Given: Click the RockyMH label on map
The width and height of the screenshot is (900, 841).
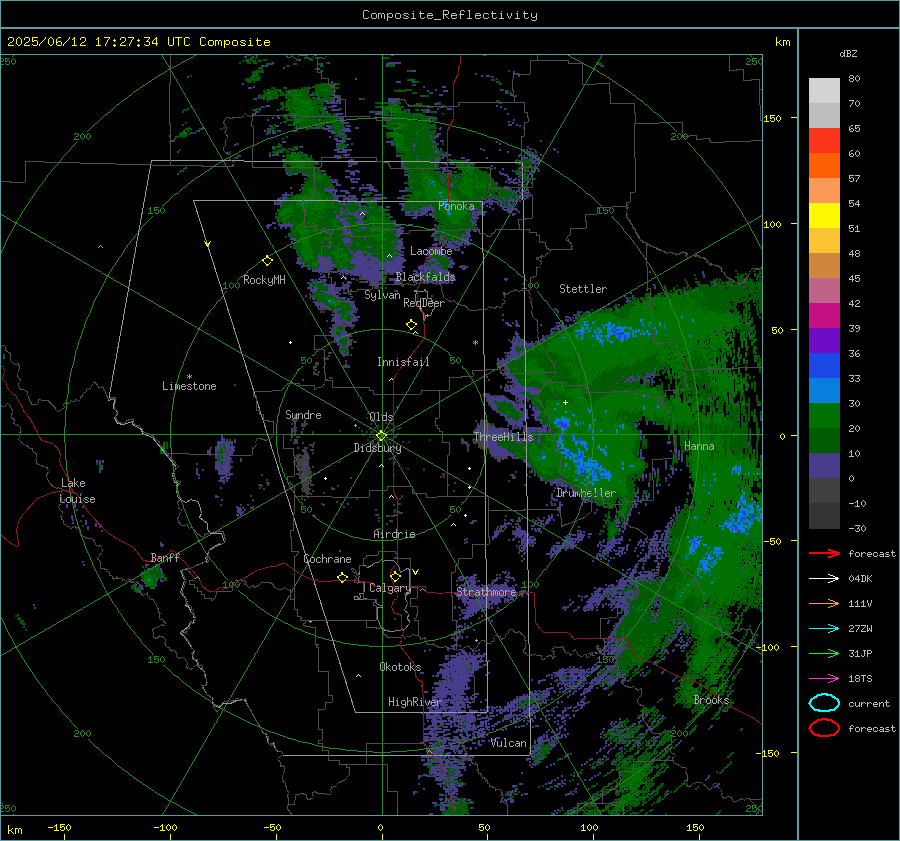Looking at the screenshot, I should (264, 280).
